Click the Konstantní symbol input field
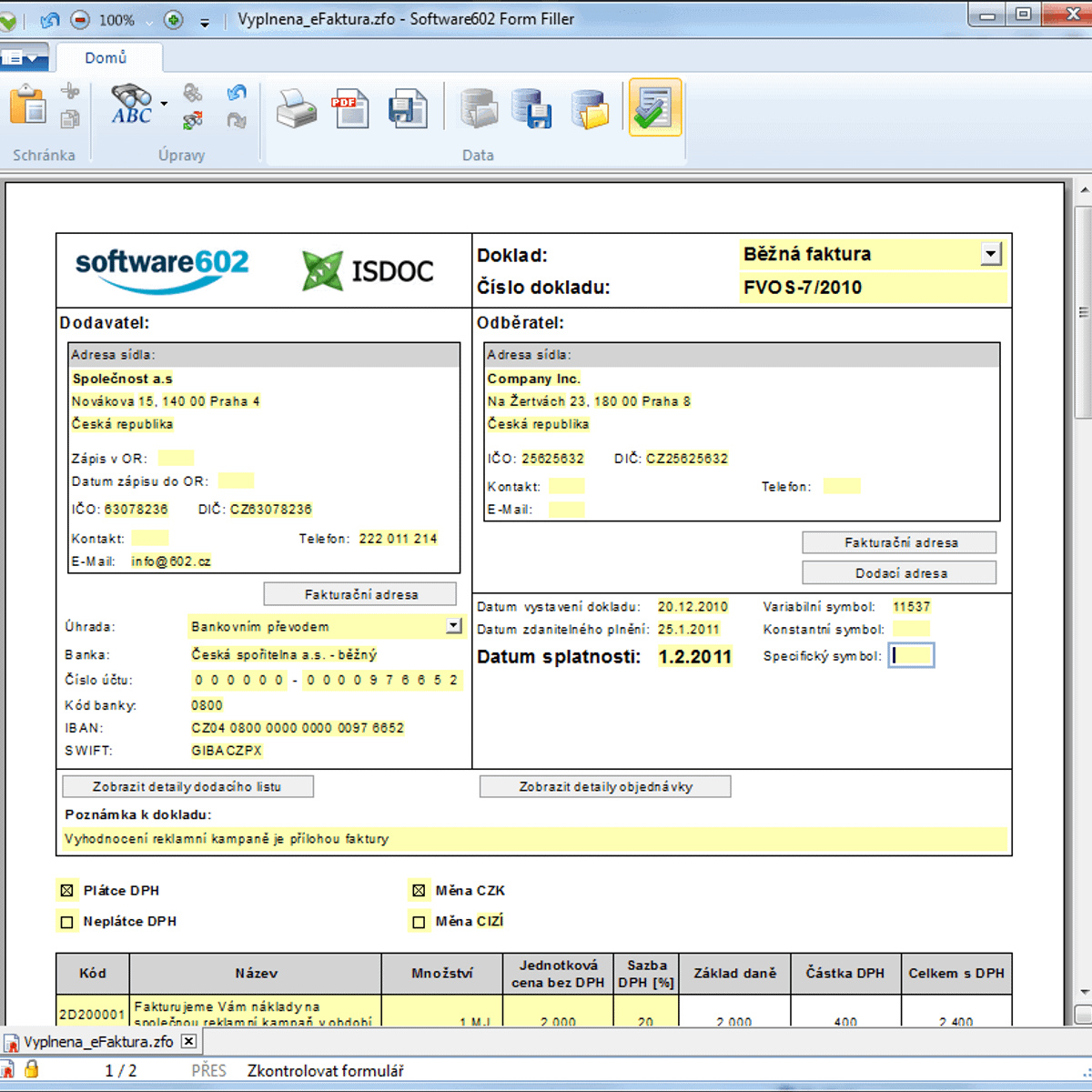 point(911,630)
